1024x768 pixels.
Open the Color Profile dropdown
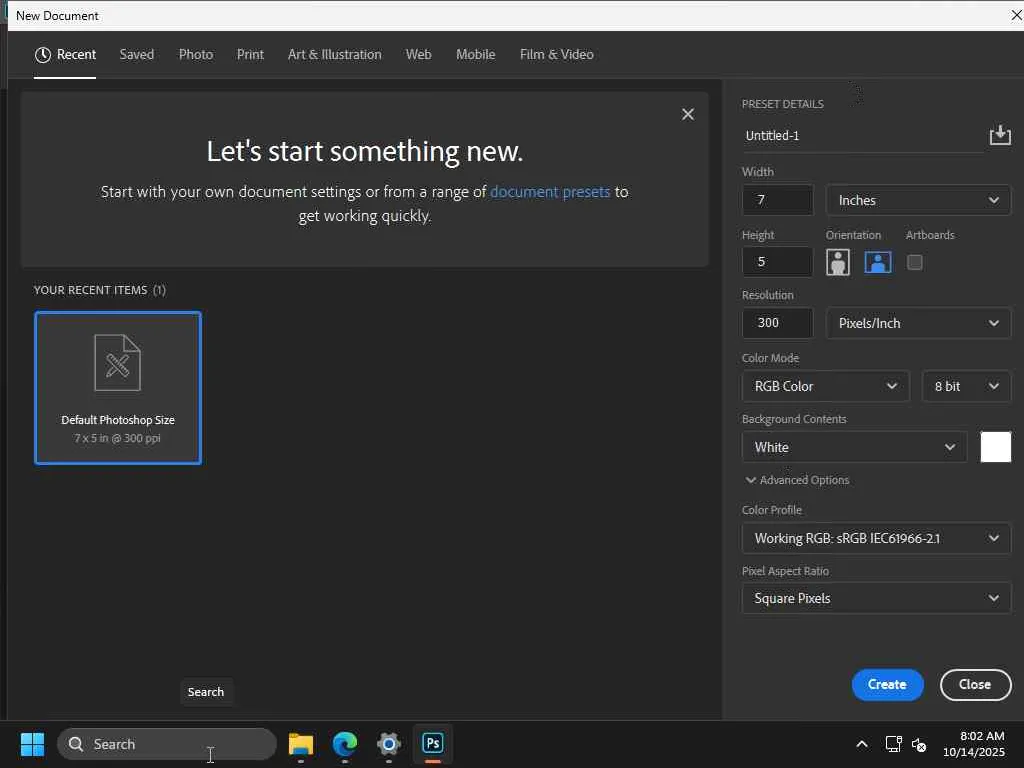click(876, 538)
